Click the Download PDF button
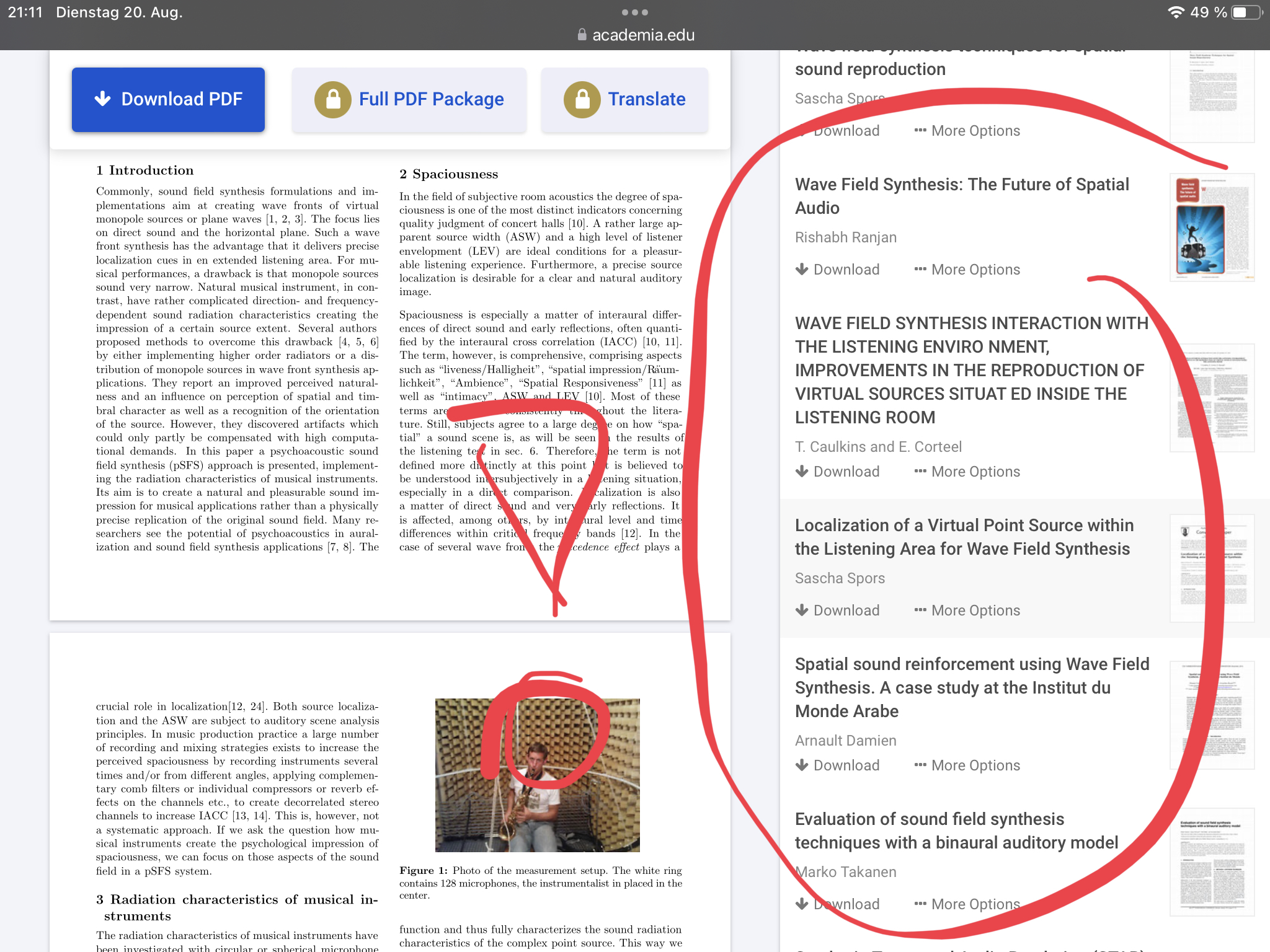The image size is (1270, 952). pyautogui.click(x=168, y=99)
